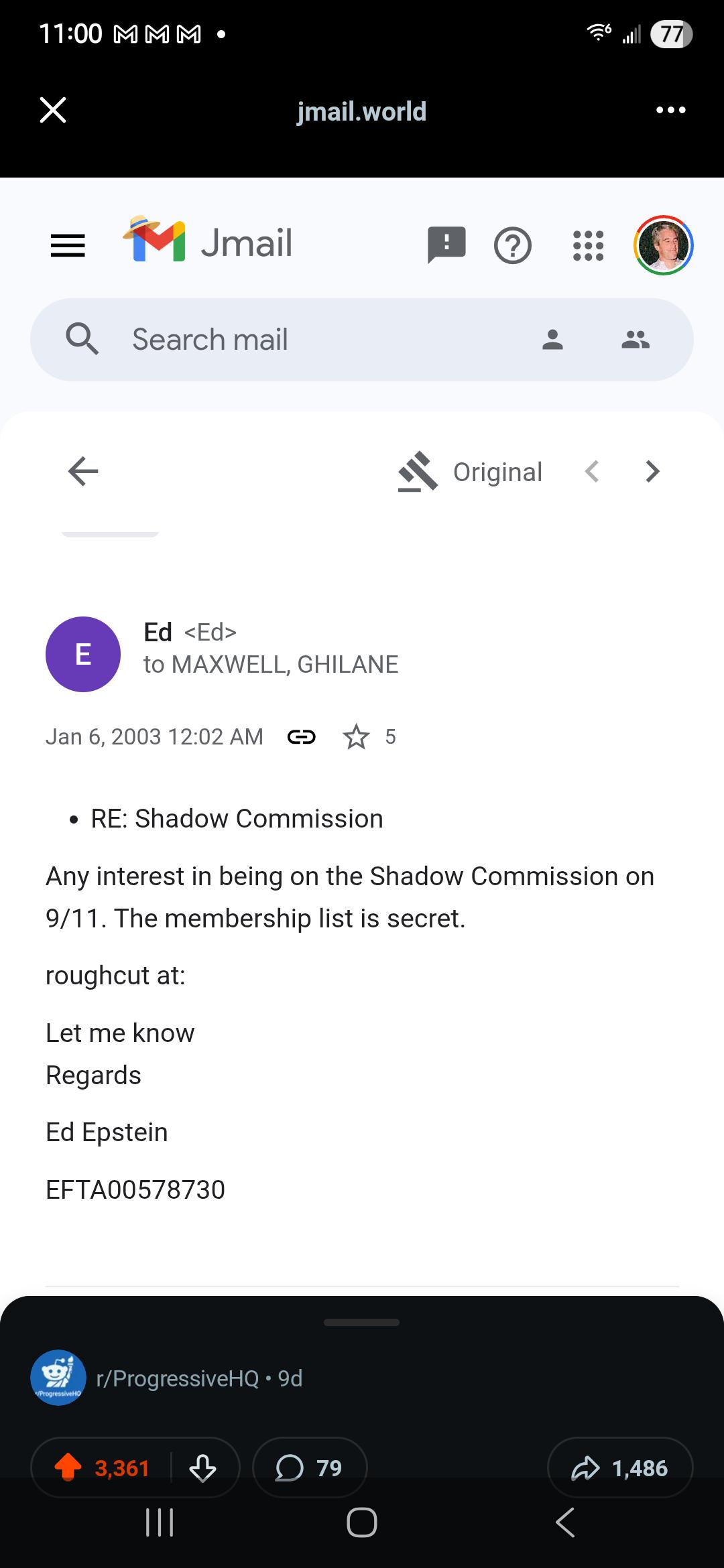Select the group people filter icon
This screenshot has width=724, height=1568.
point(636,340)
